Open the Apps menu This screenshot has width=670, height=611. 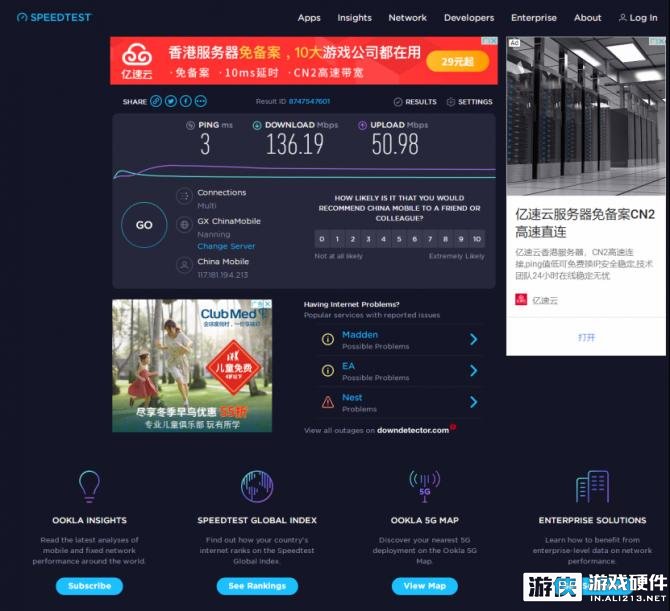[309, 18]
